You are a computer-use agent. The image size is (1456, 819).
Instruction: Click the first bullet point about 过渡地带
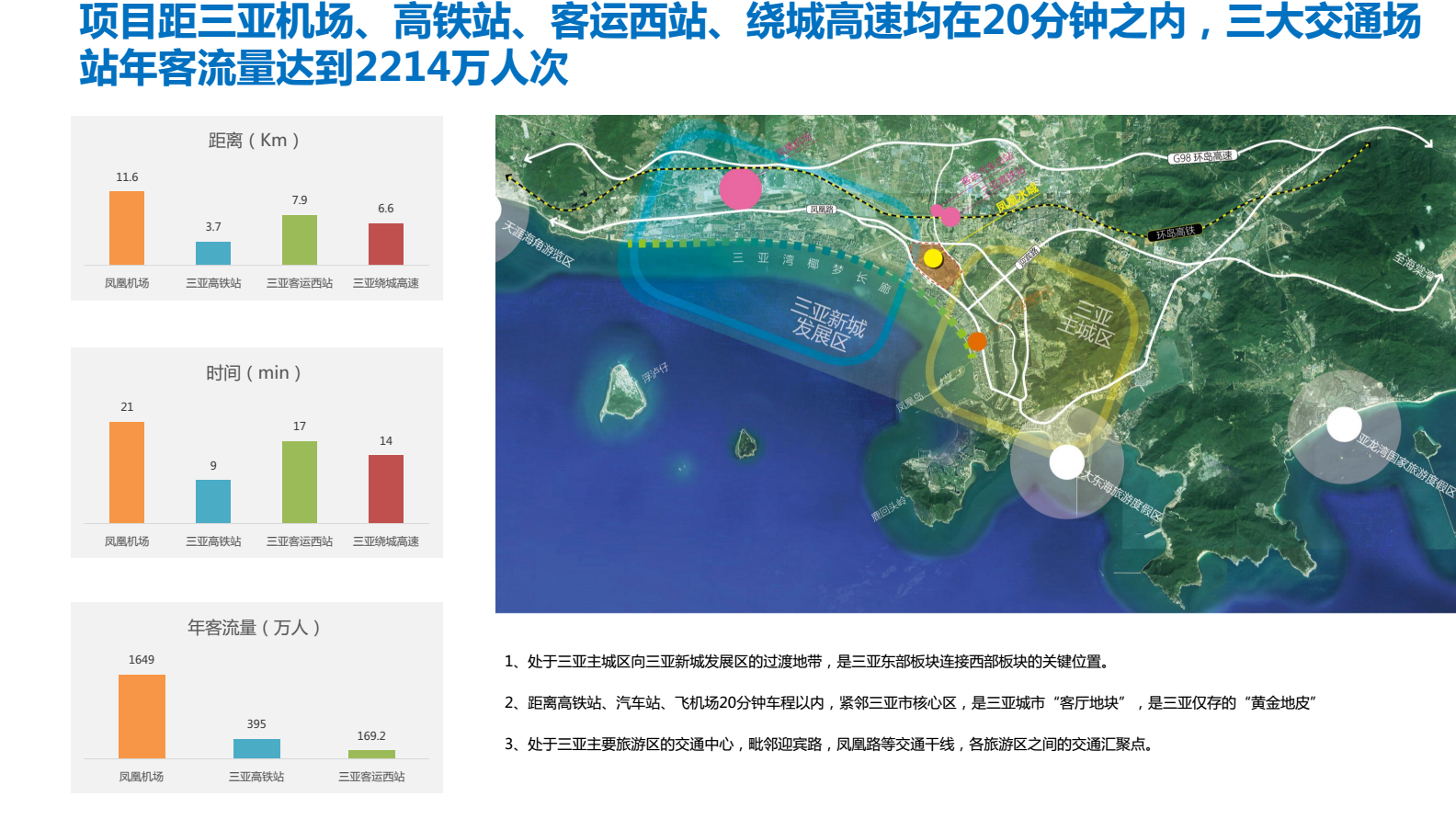pos(809,662)
